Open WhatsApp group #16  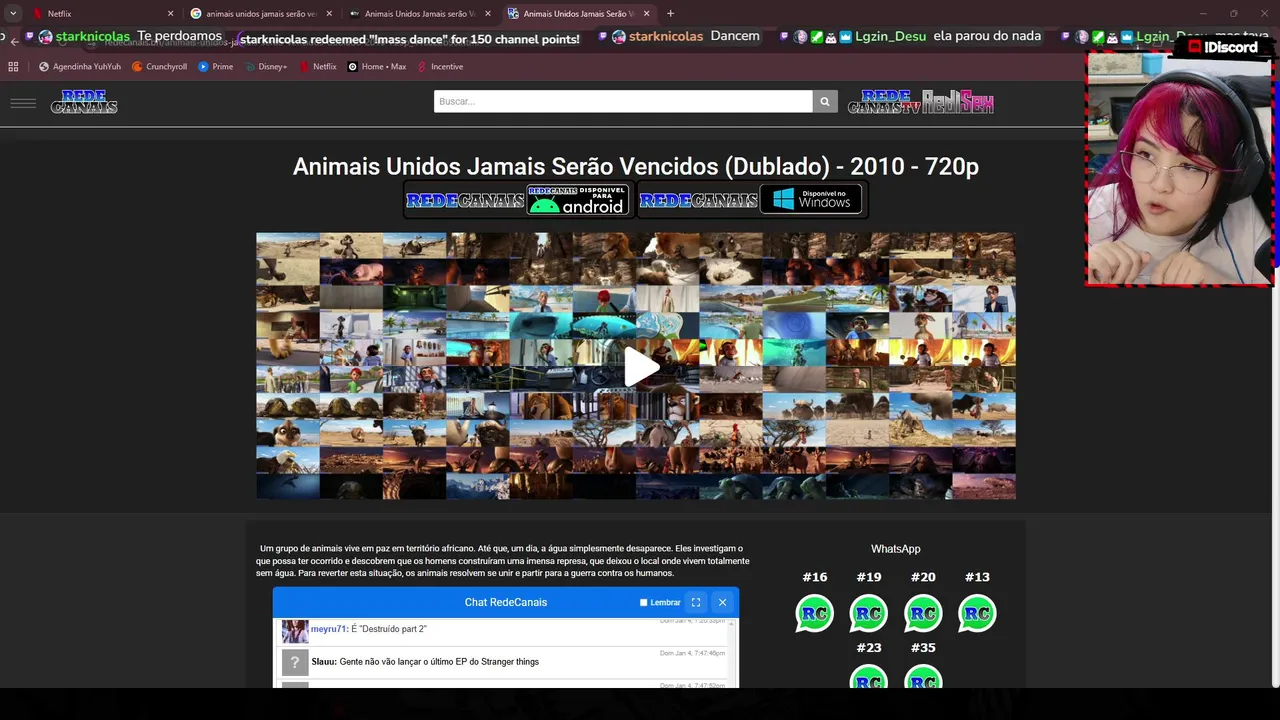click(x=814, y=613)
